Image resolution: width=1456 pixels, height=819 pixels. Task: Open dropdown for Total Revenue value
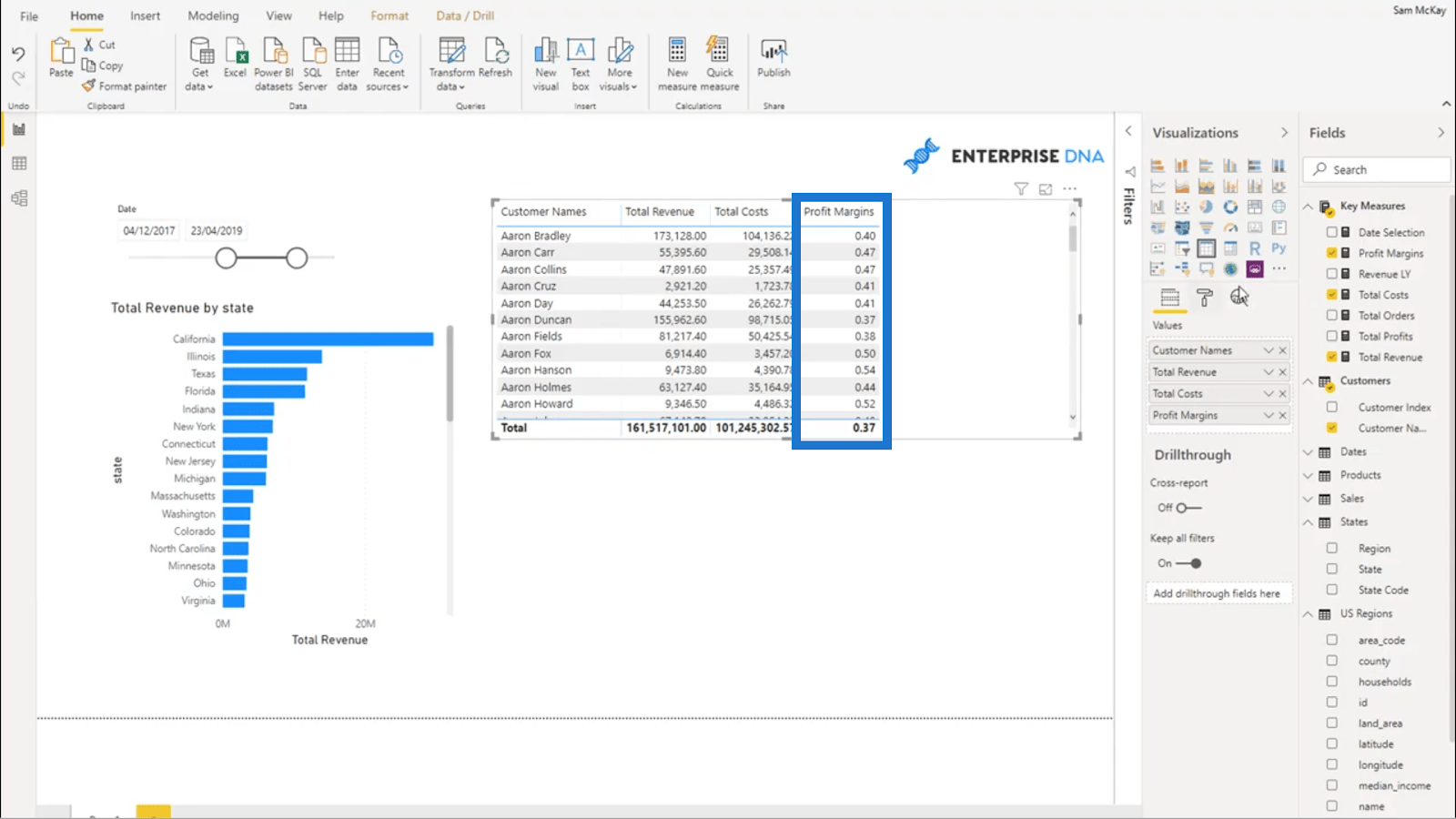tap(1268, 372)
